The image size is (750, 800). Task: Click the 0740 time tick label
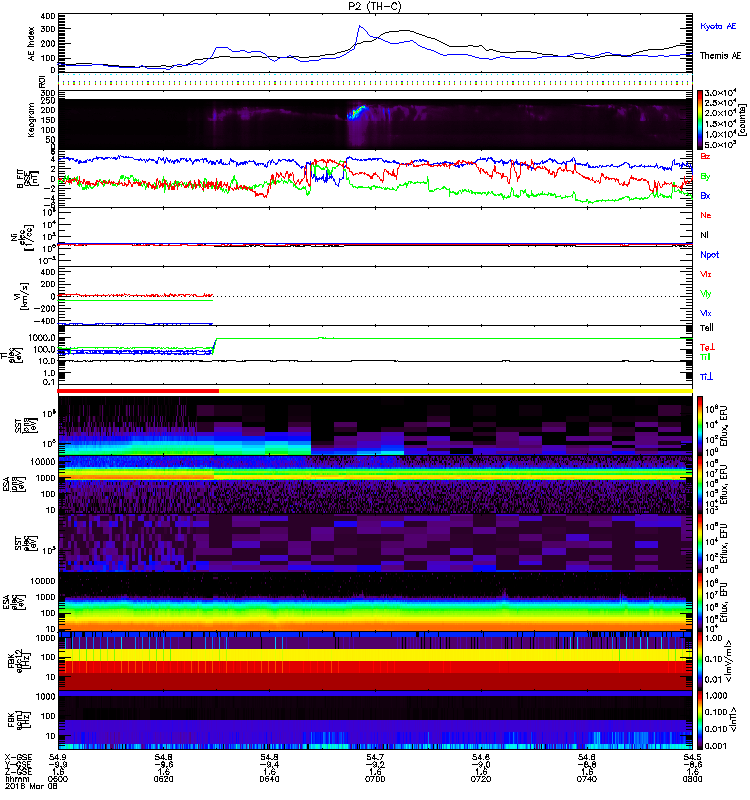coord(587,779)
